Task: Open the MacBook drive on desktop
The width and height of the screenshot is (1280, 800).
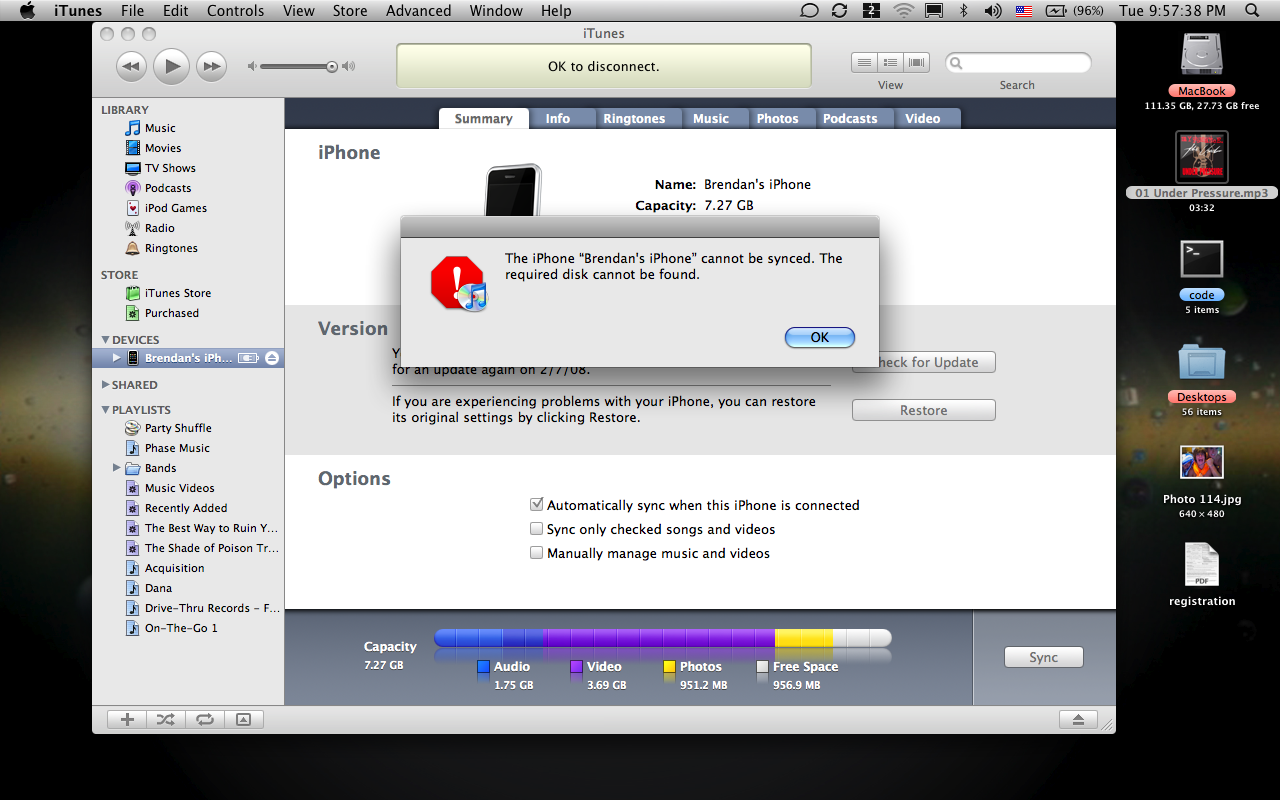Action: tap(1201, 54)
